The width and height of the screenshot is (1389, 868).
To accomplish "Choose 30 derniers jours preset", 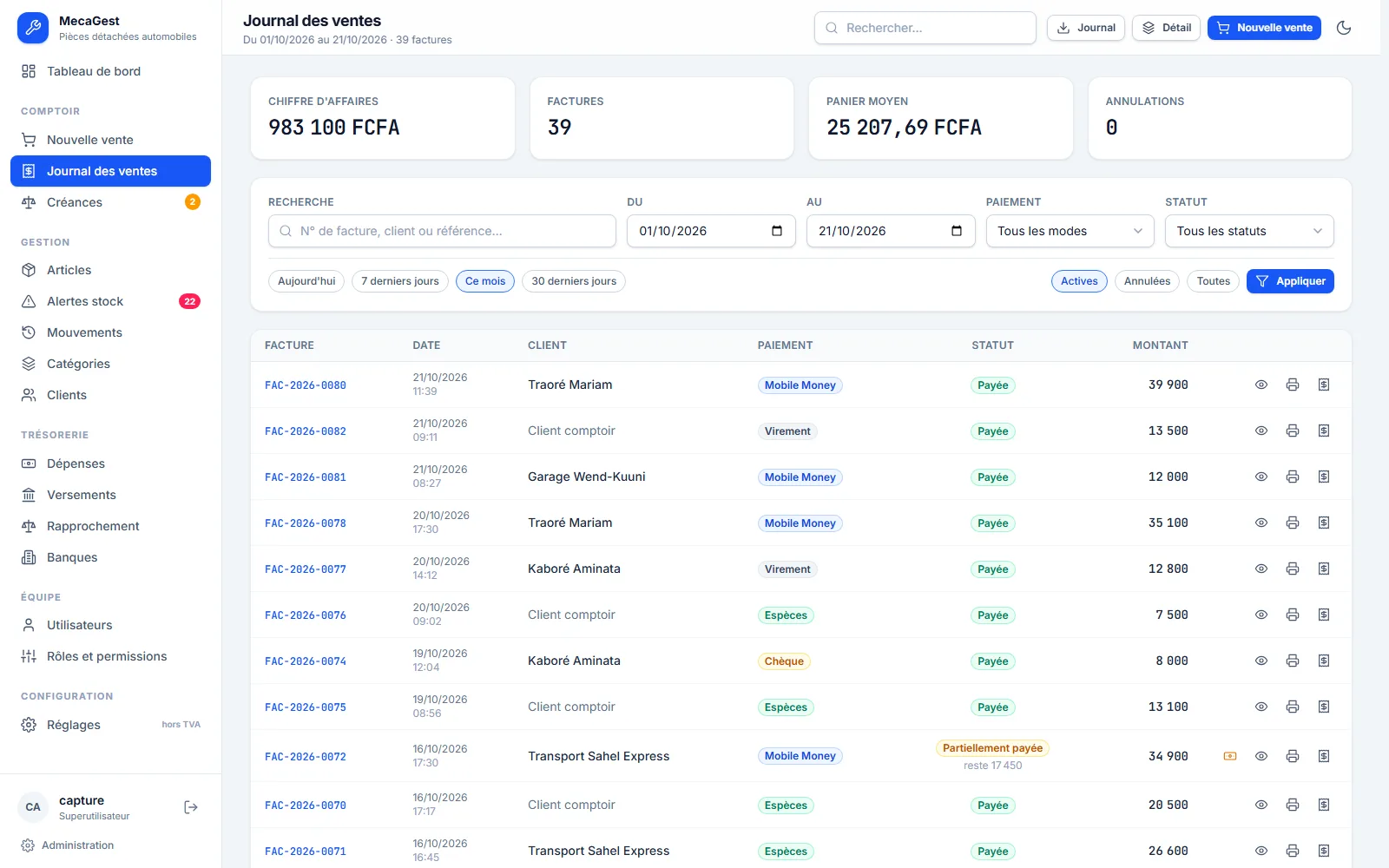I will click(574, 281).
